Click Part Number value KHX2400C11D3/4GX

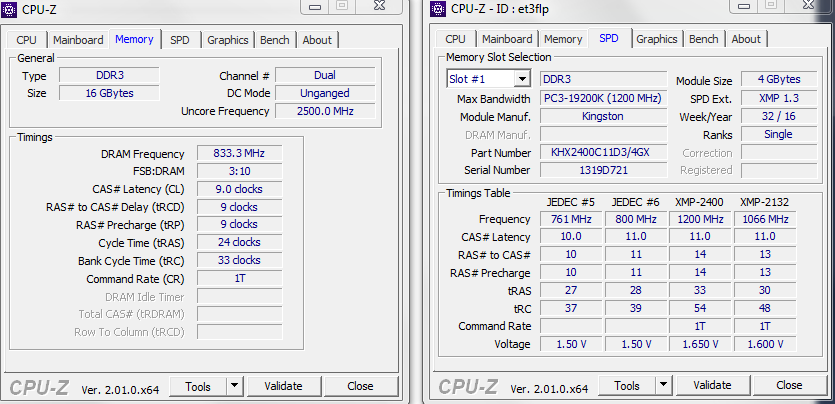point(603,153)
